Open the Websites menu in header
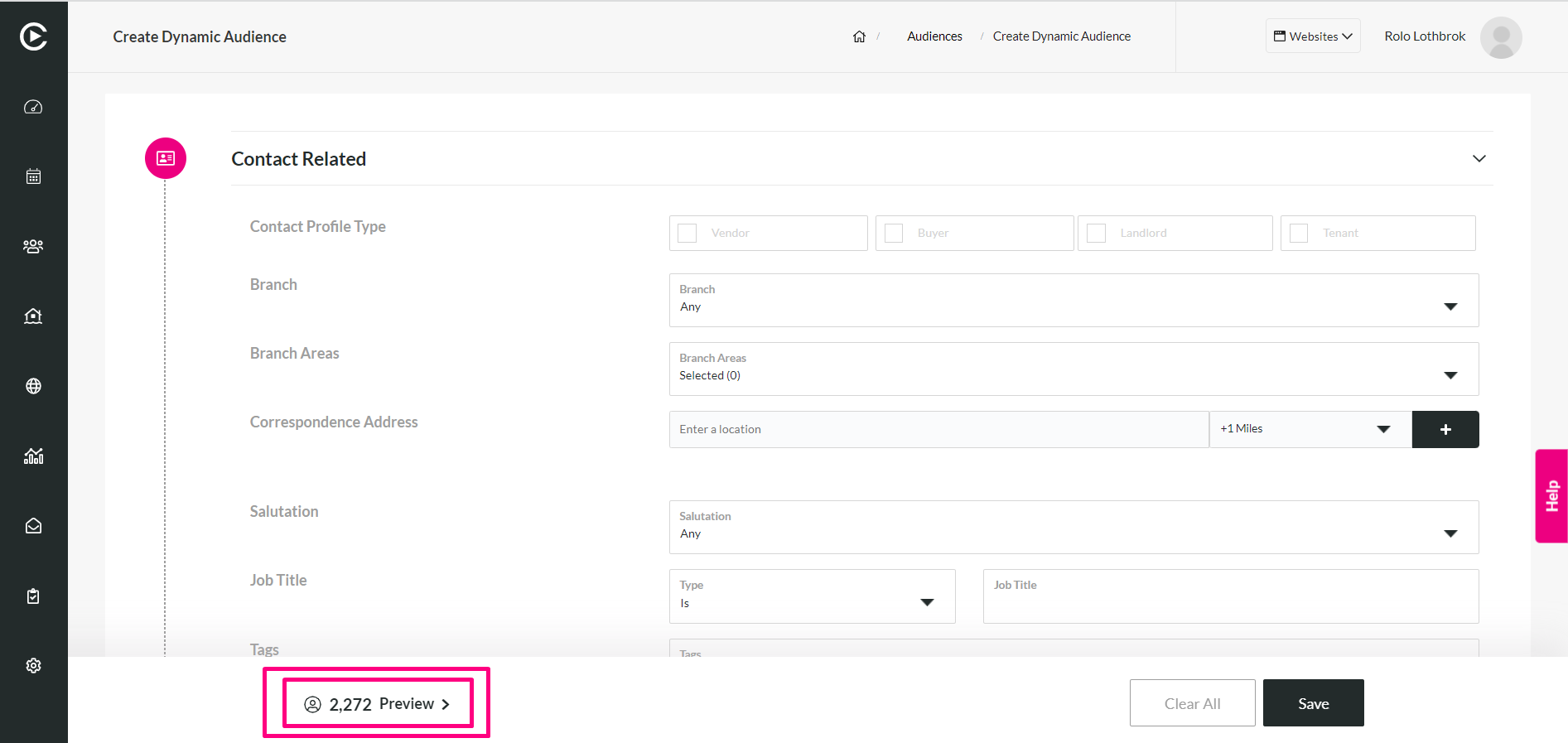The height and width of the screenshot is (743, 1568). (1313, 36)
